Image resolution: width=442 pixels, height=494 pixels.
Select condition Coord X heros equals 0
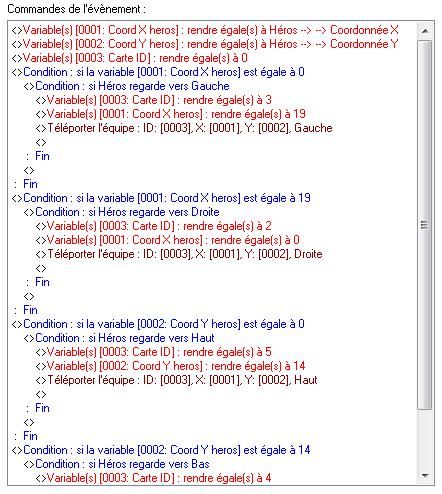tap(158, 72)
